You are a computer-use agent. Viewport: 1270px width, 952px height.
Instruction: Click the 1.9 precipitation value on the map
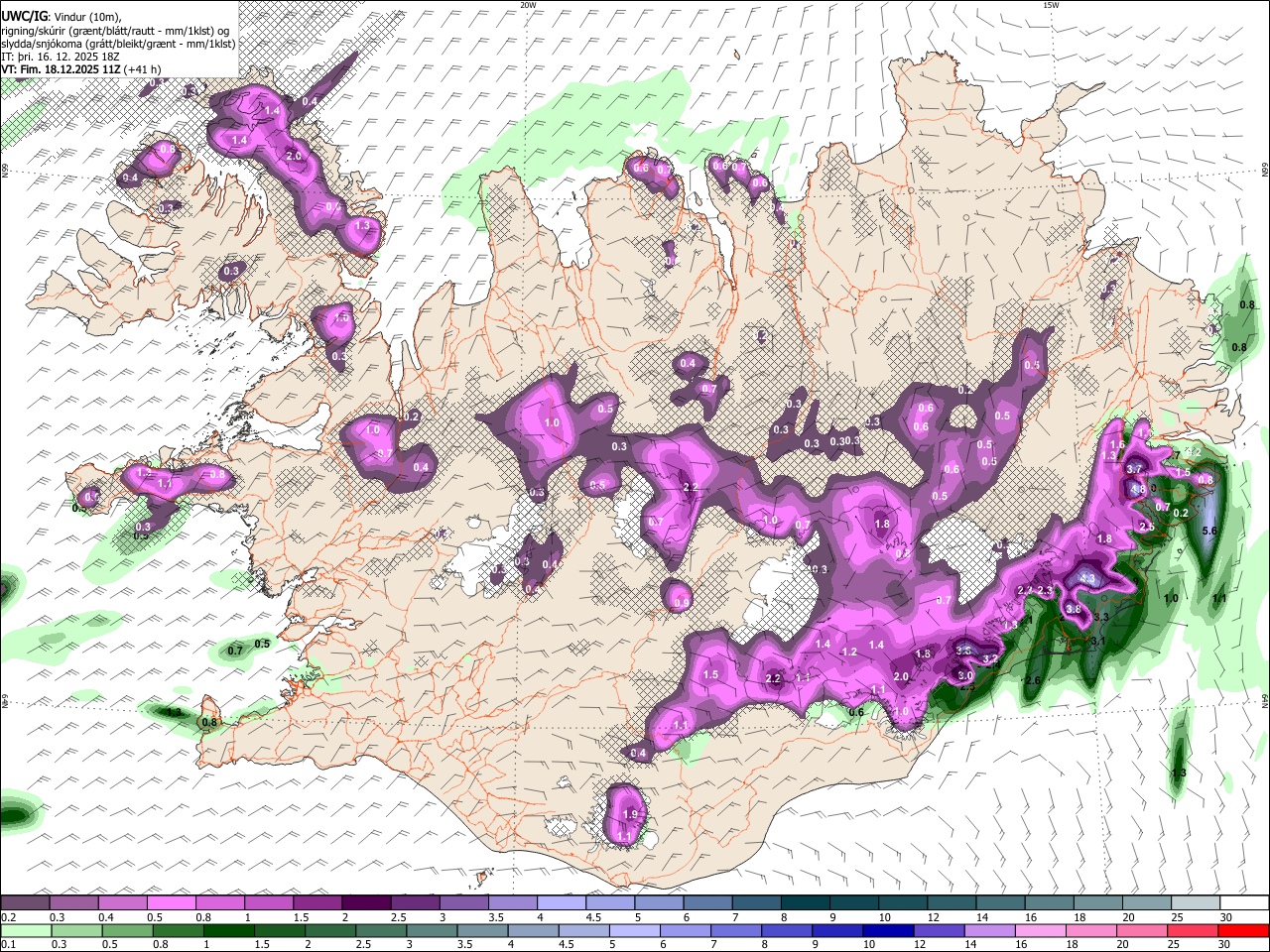click(630, 814)
